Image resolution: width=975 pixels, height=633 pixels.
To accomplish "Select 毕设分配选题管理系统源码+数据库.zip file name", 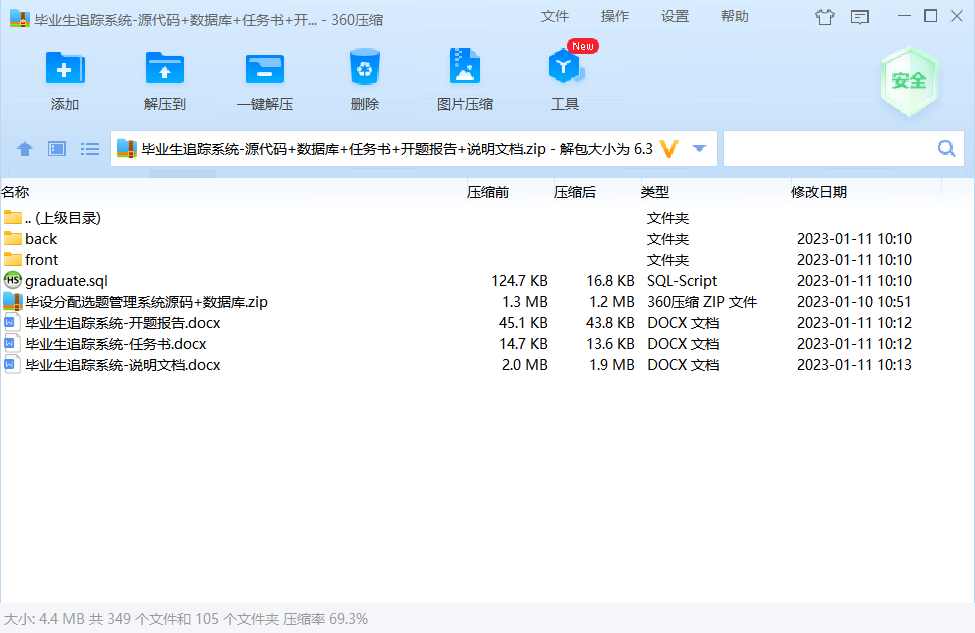I will point(147,302).
